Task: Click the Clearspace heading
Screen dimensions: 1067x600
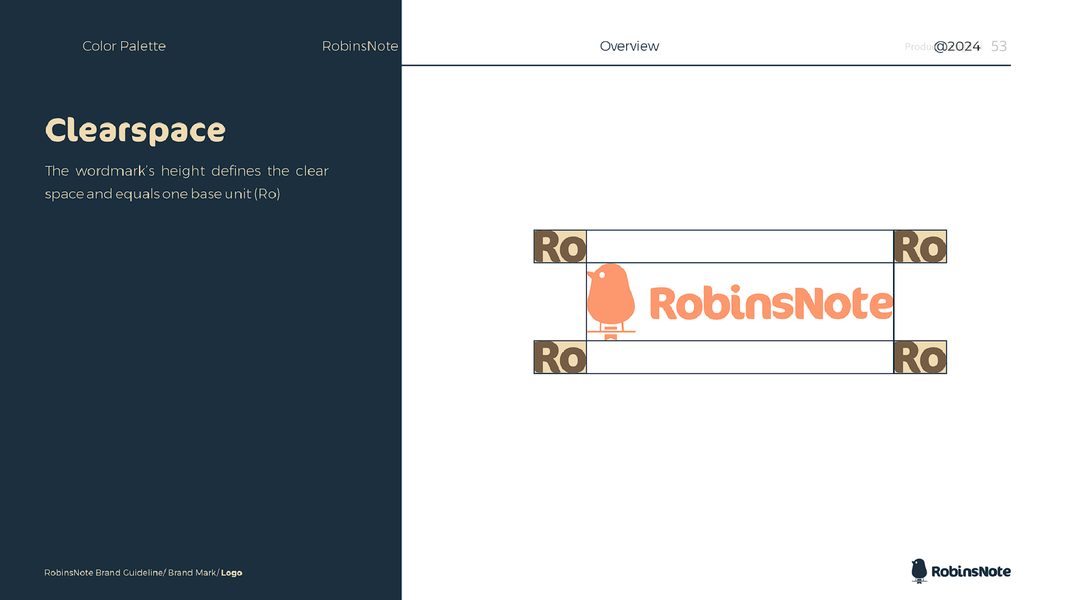Action: (x=135, y=131)
